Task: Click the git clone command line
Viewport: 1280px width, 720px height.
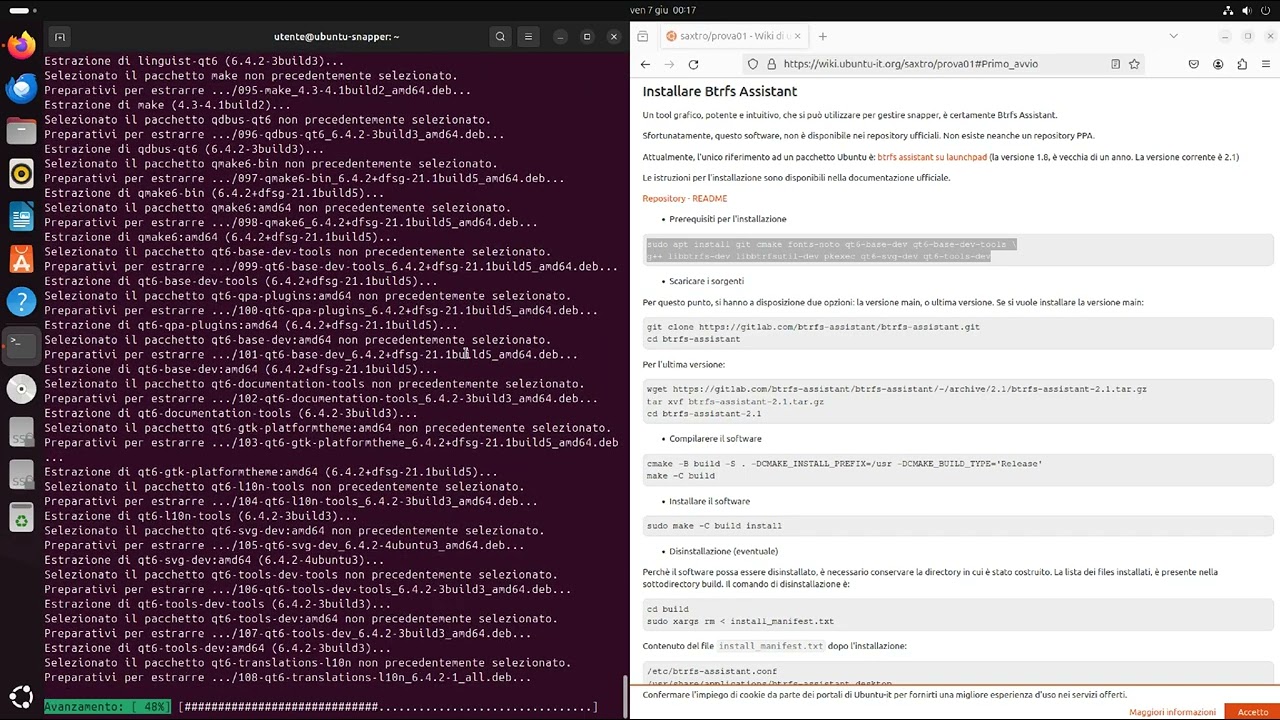Action: [x=813, y=327]
